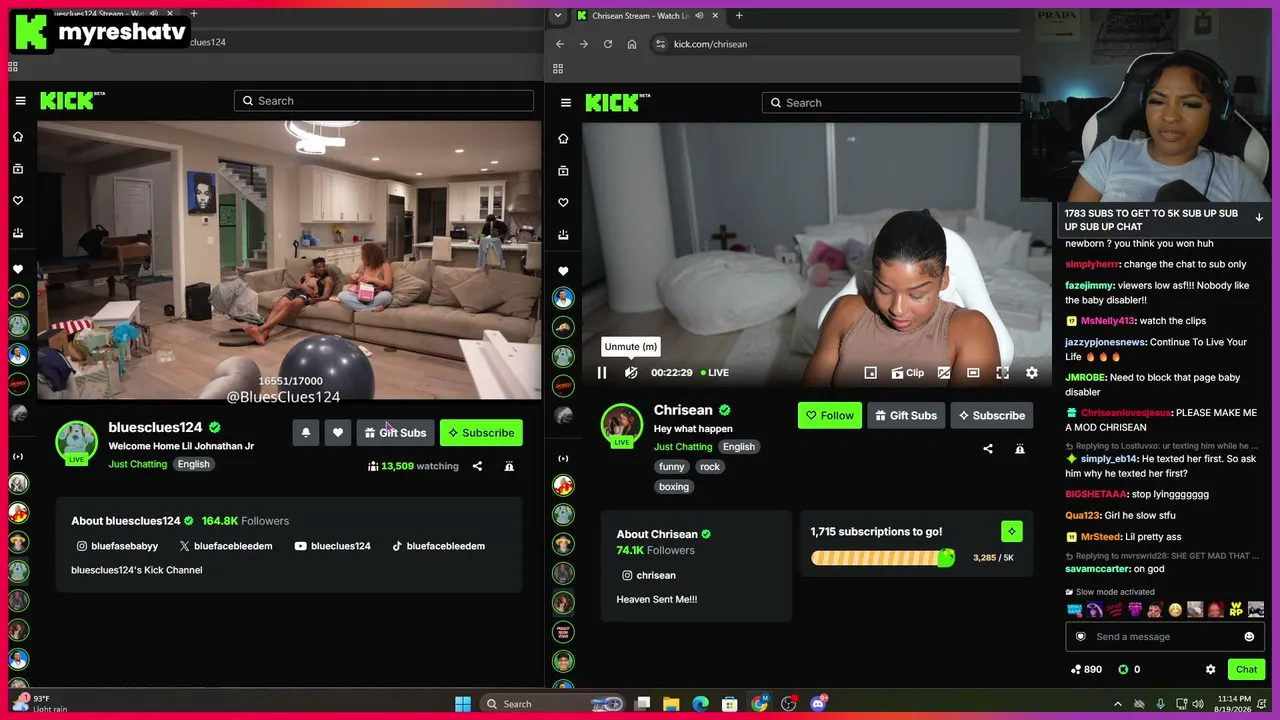Open File Explorer from the taskbar
The height and width of the screenshot is (720, 1280).
point(671,704)
